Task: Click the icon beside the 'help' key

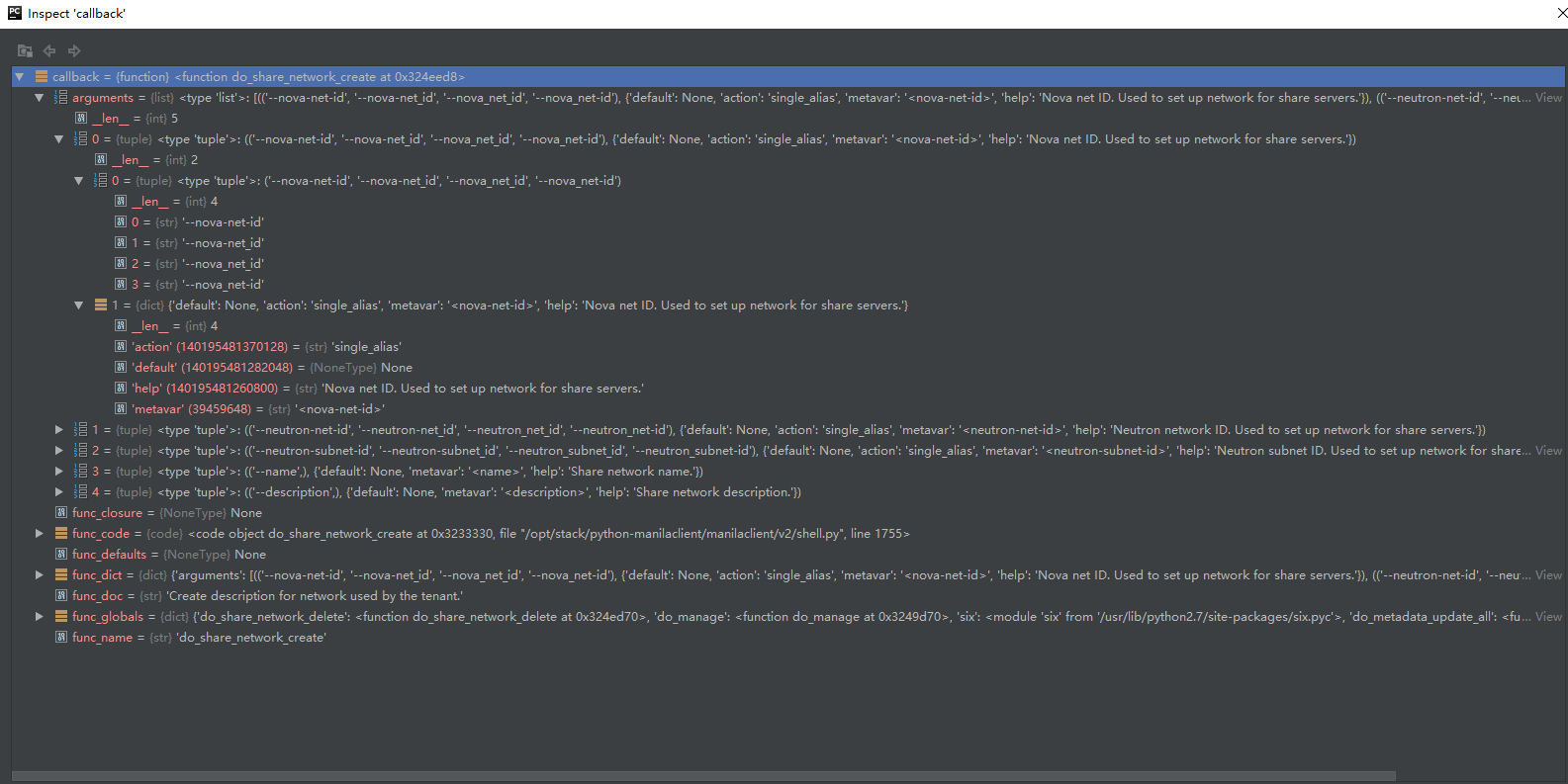Action: 121,388
